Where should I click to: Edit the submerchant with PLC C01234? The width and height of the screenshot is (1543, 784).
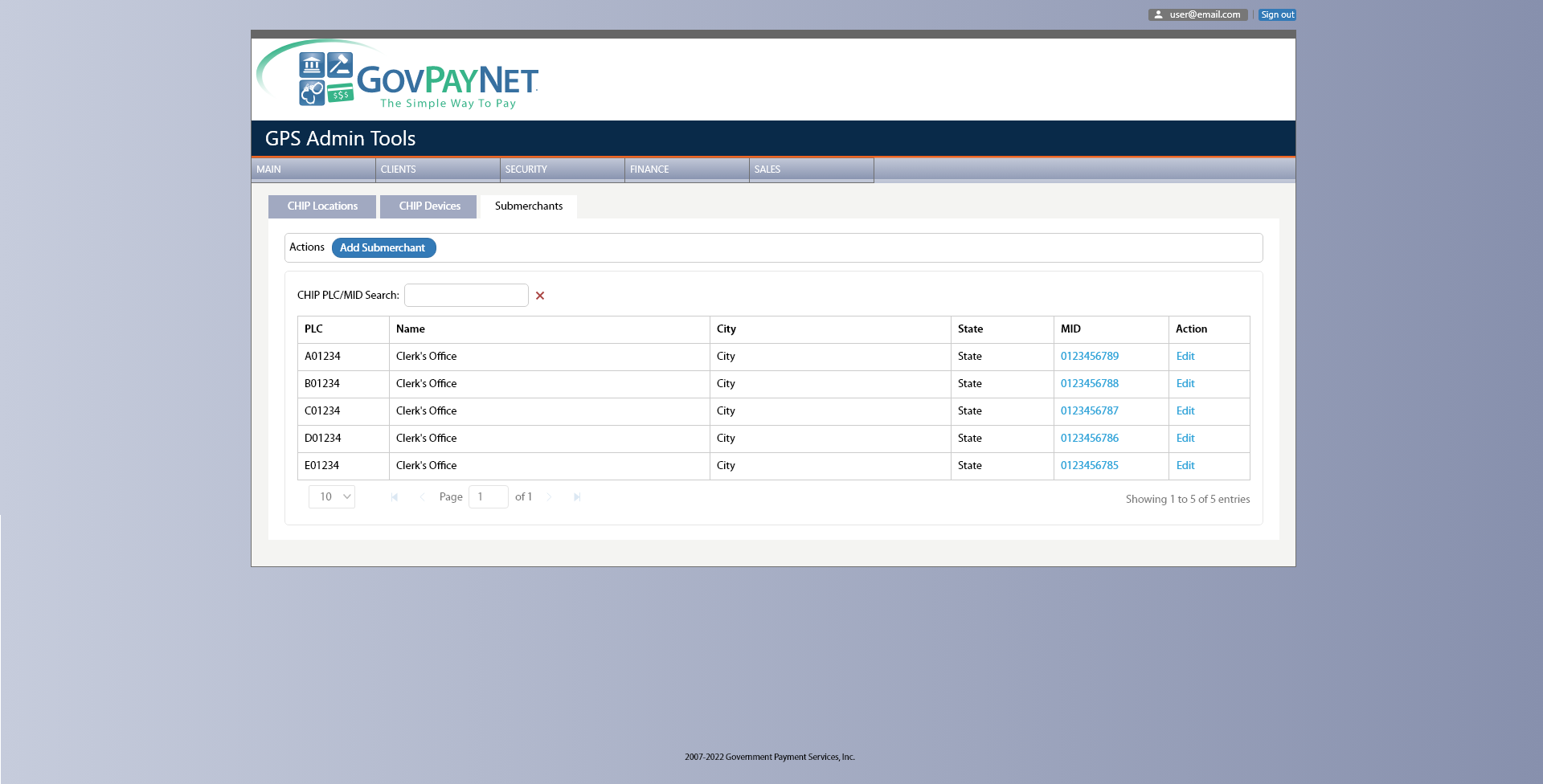pyautogui.click(x=1185, y=411)
